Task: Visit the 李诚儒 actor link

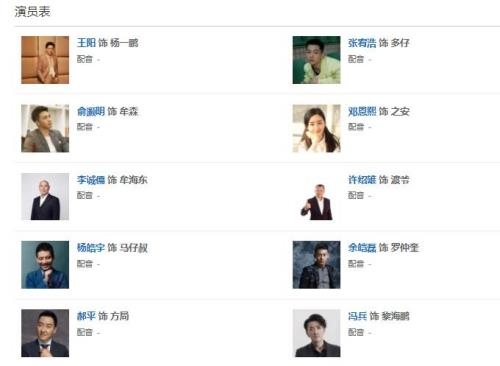Action: point(91,180)
